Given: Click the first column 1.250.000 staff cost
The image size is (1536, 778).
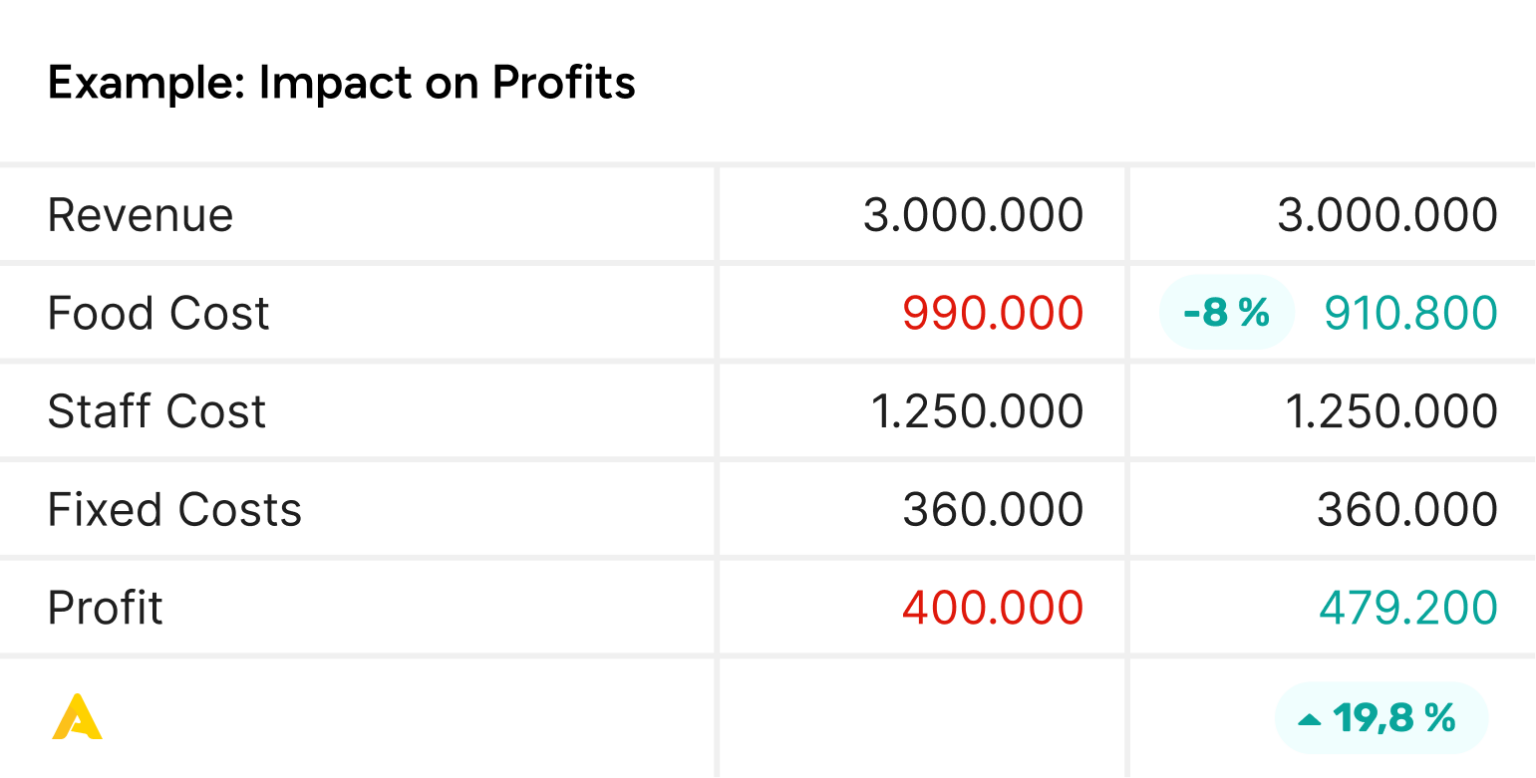Looking at the screenshot, I should (976, 411).
